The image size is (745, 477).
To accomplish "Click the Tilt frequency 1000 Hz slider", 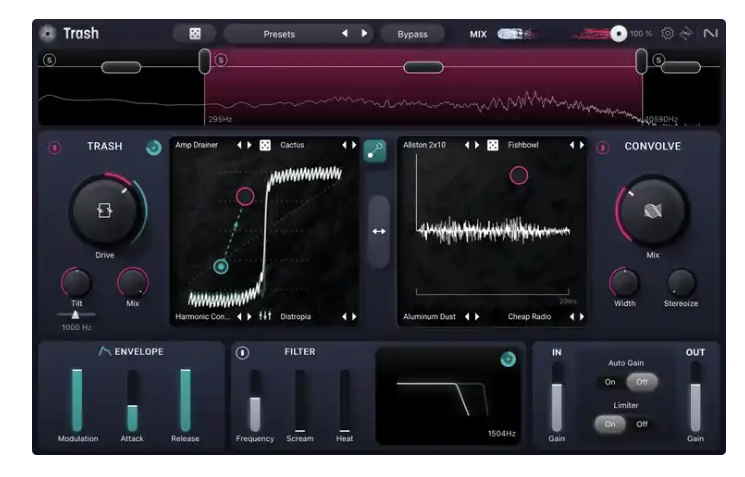I will pyautogui.click(x=76, y=315).
